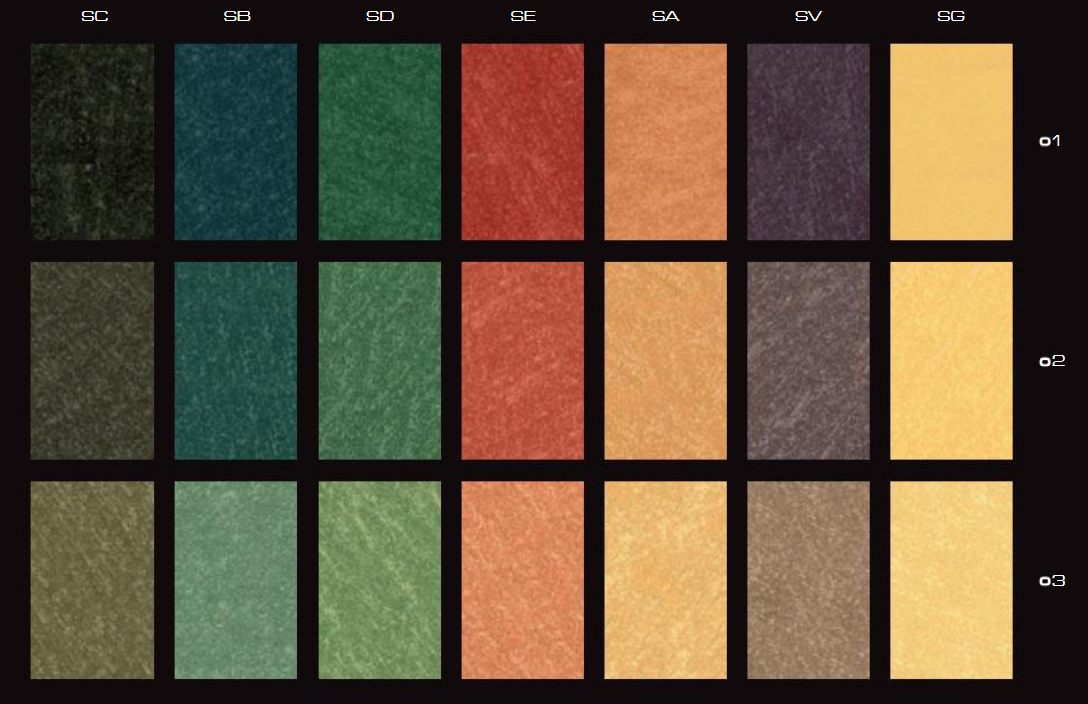This screenshot has height=704, width=1088.
Task: Select the salmon SE swatch in row 03
Action: coord(522,580)
